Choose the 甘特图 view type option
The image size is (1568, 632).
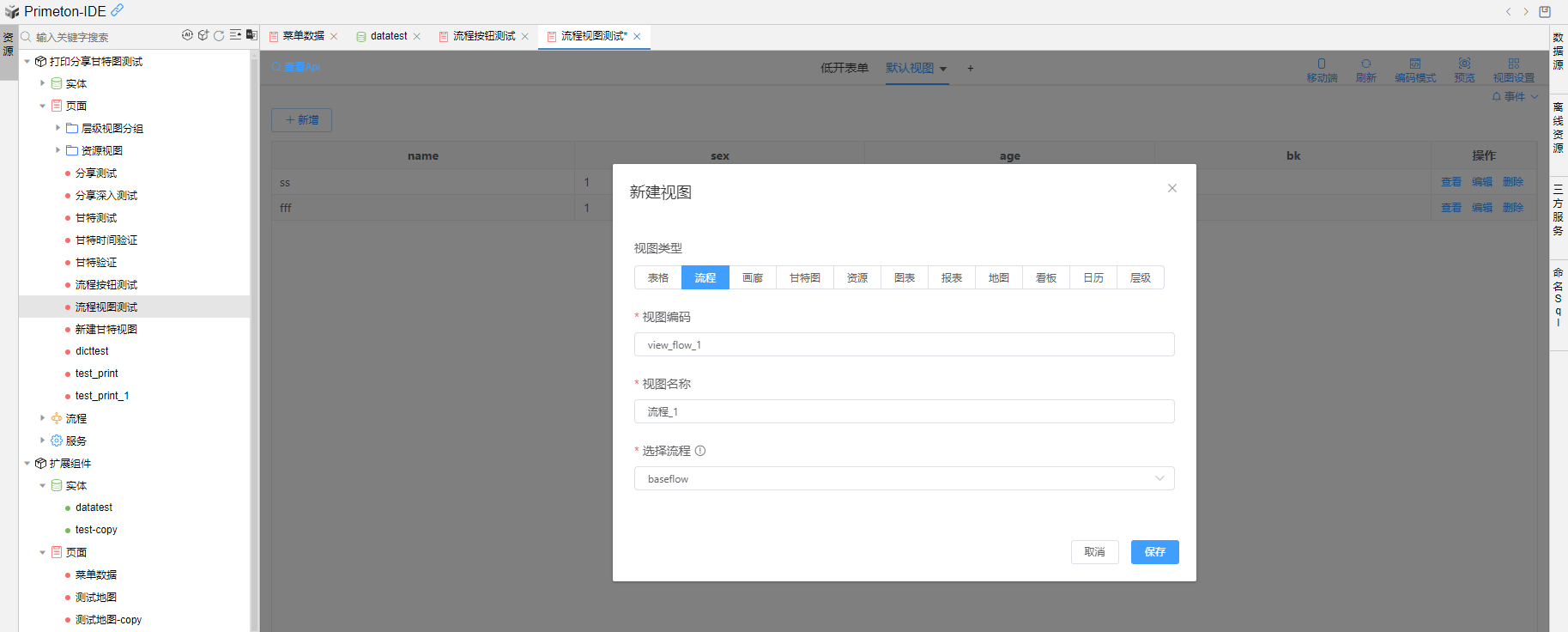pyautogui.click(x=804, y=278)
